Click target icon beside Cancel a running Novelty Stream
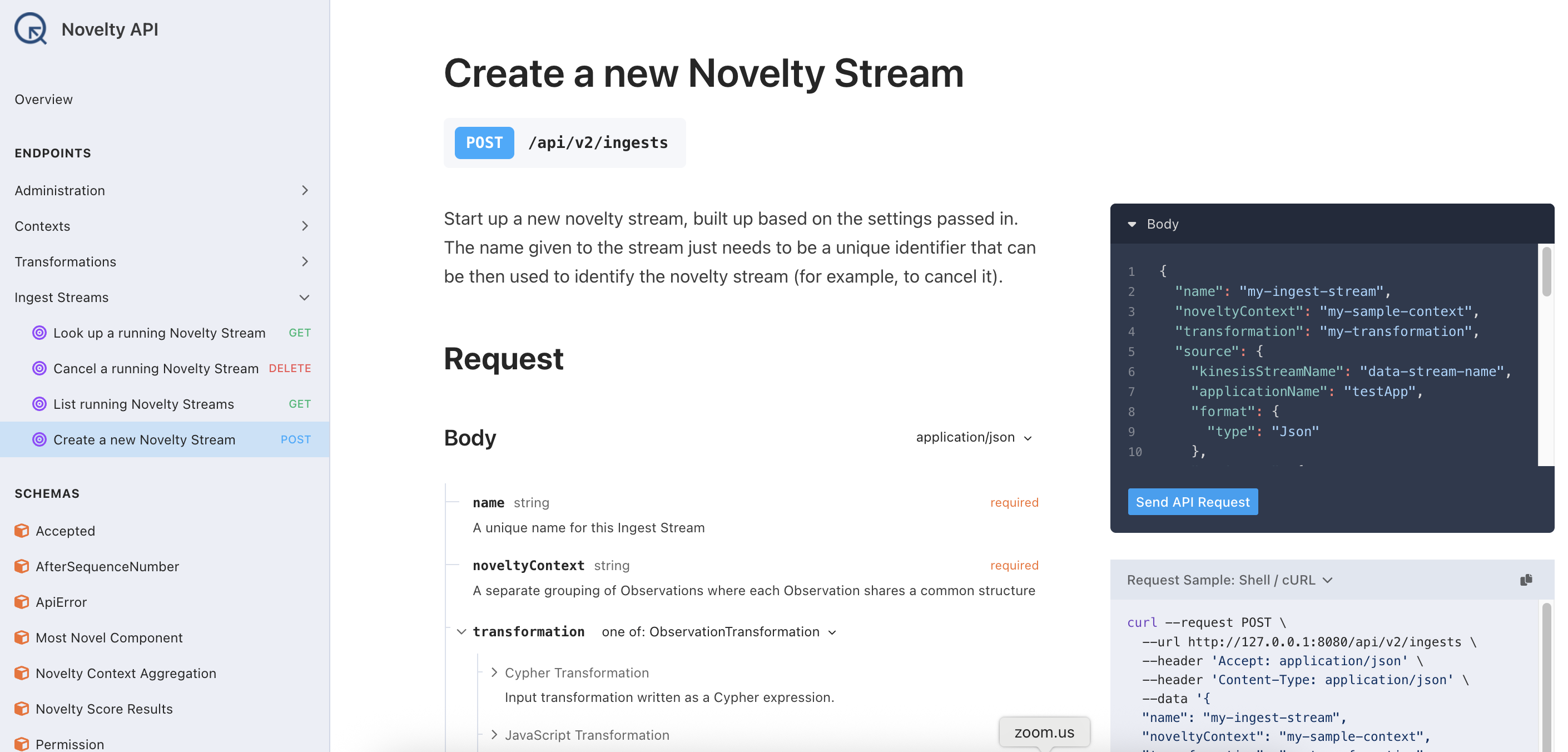The height and width of the screenshot is (752, 1568). (x=39, y=368)
